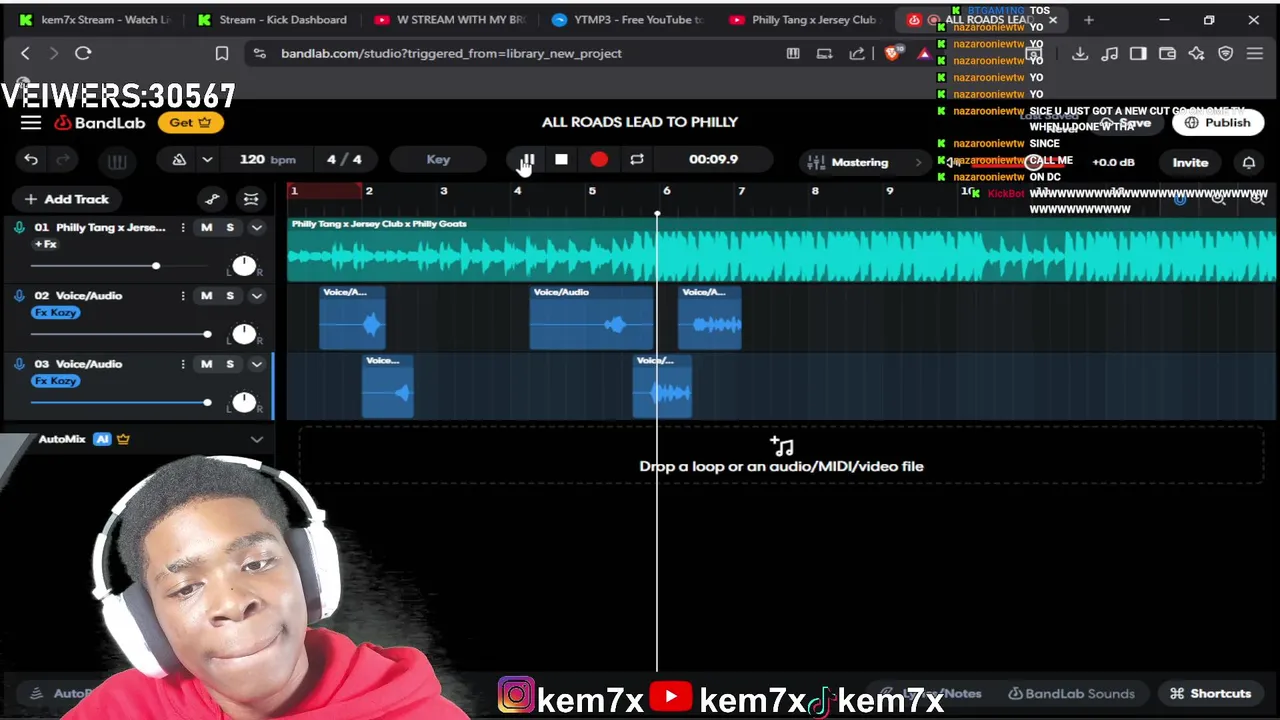The width and height of the screenshot is (1280, 720).
Task: Open track 02 more options menu
Action: [x=182, y=296]
